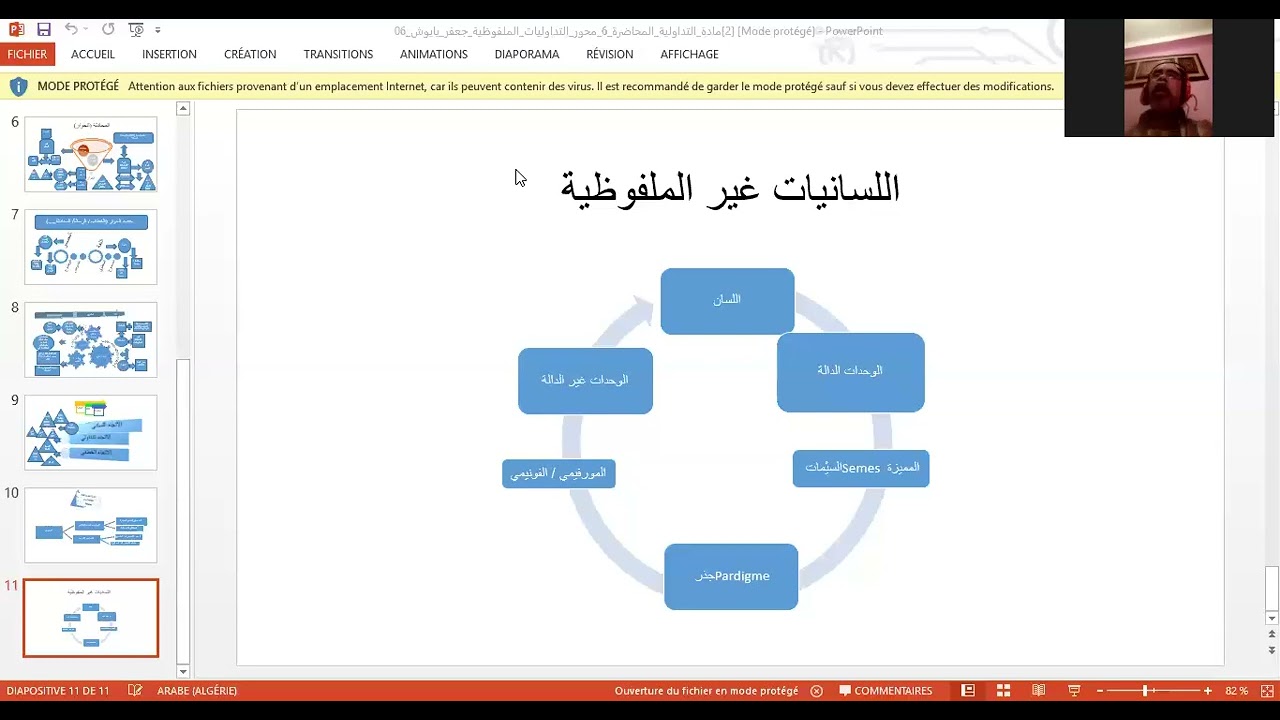Click the المورفيمي / الفونيمي diagram box
1280x720 pixels.
pyautogui.click(x=558, y=473)
